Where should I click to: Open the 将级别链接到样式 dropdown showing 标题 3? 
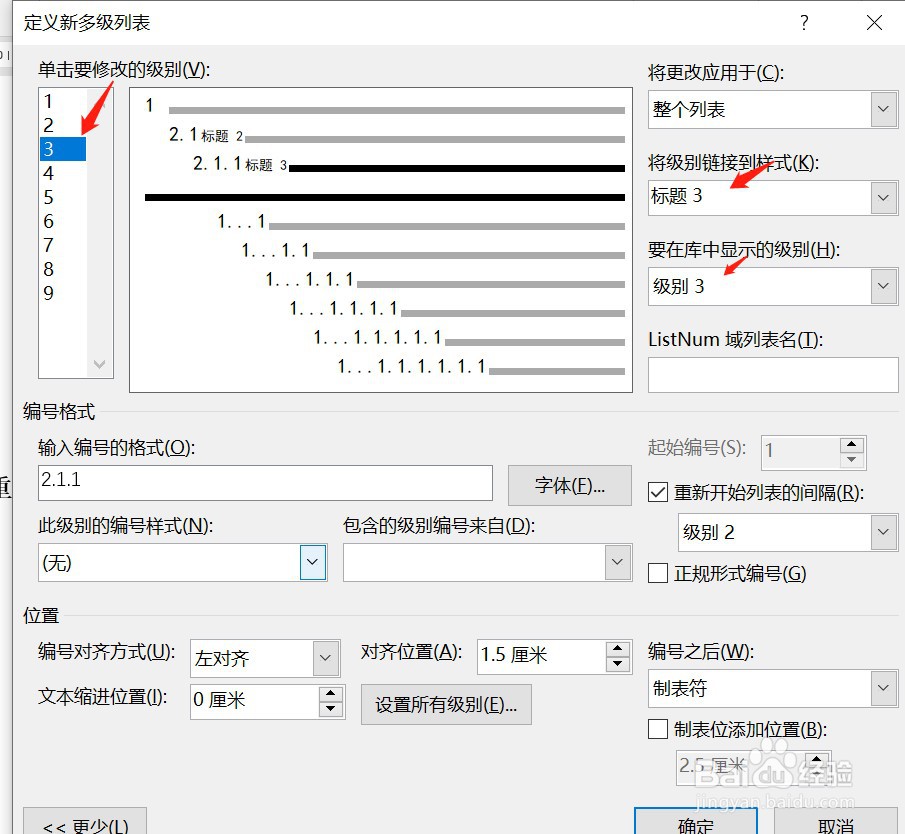point(882,197)
